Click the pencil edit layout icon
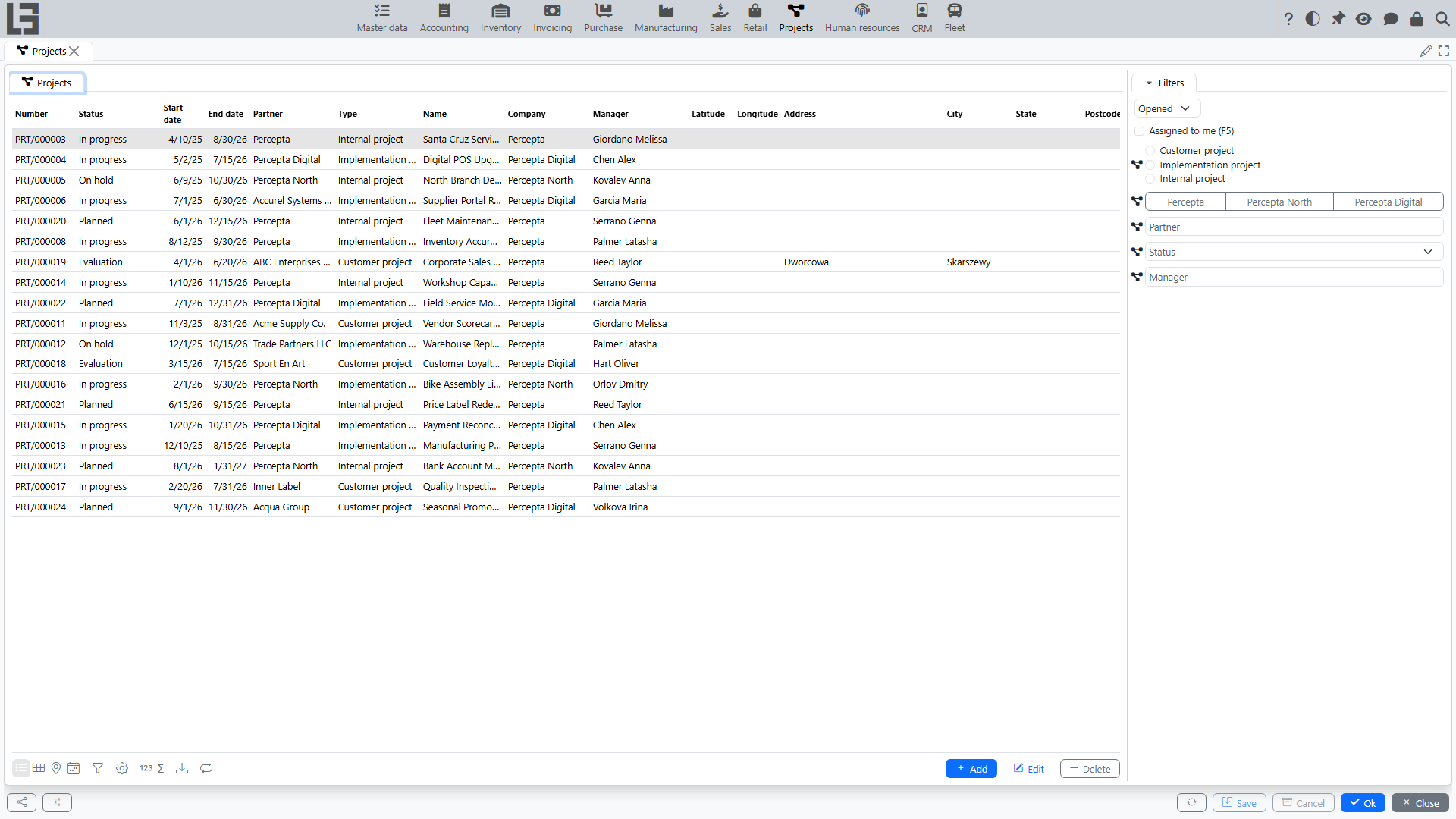 point(1426,51)
